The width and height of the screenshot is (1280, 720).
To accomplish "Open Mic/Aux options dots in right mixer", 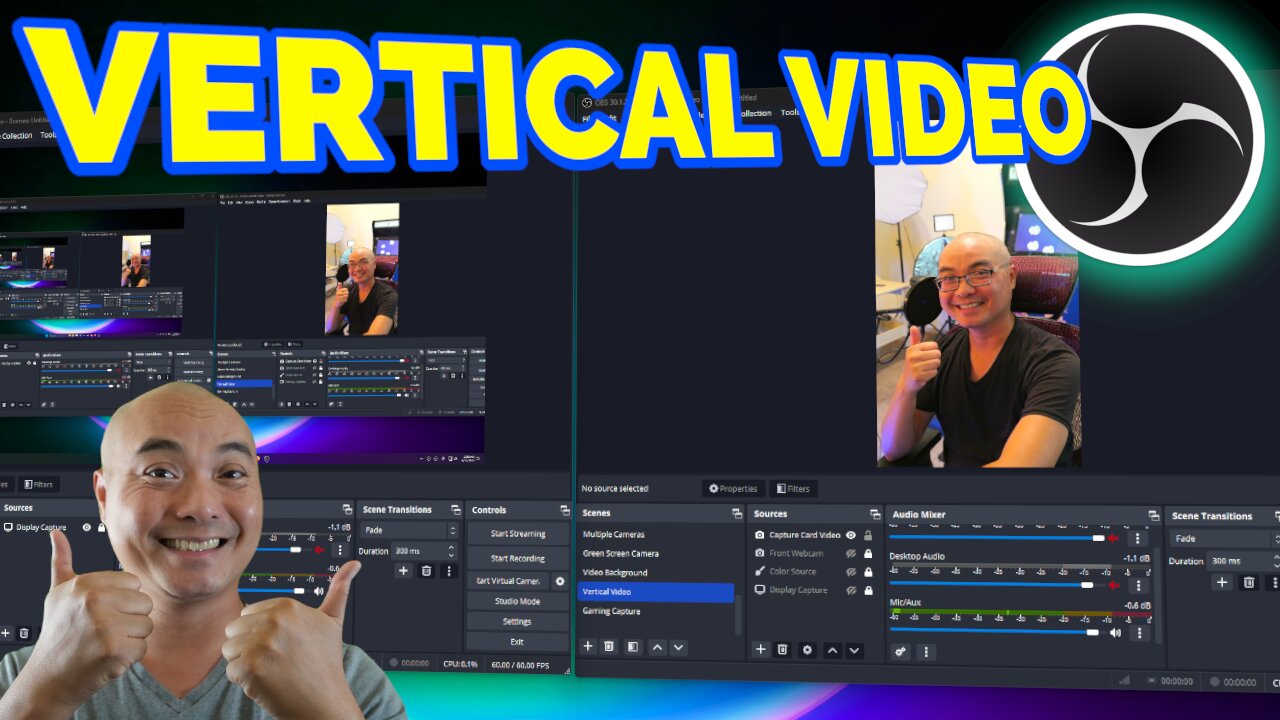I will point(1139,632).
